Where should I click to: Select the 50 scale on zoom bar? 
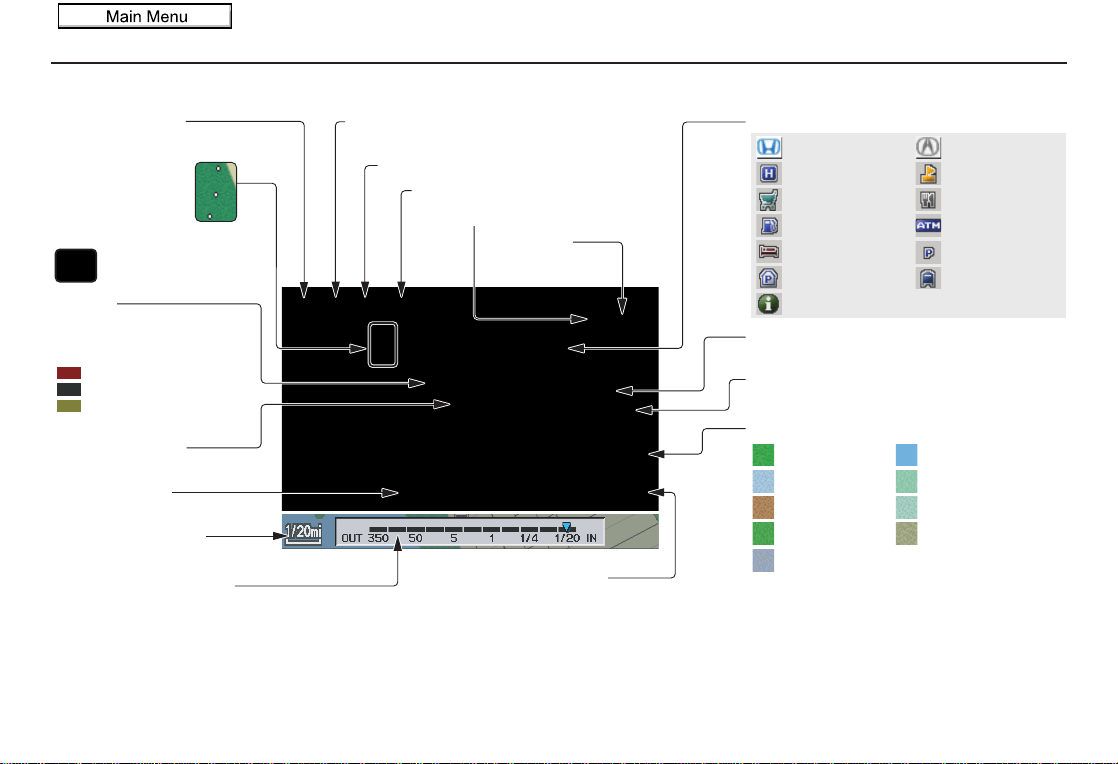tap(415, 538)
